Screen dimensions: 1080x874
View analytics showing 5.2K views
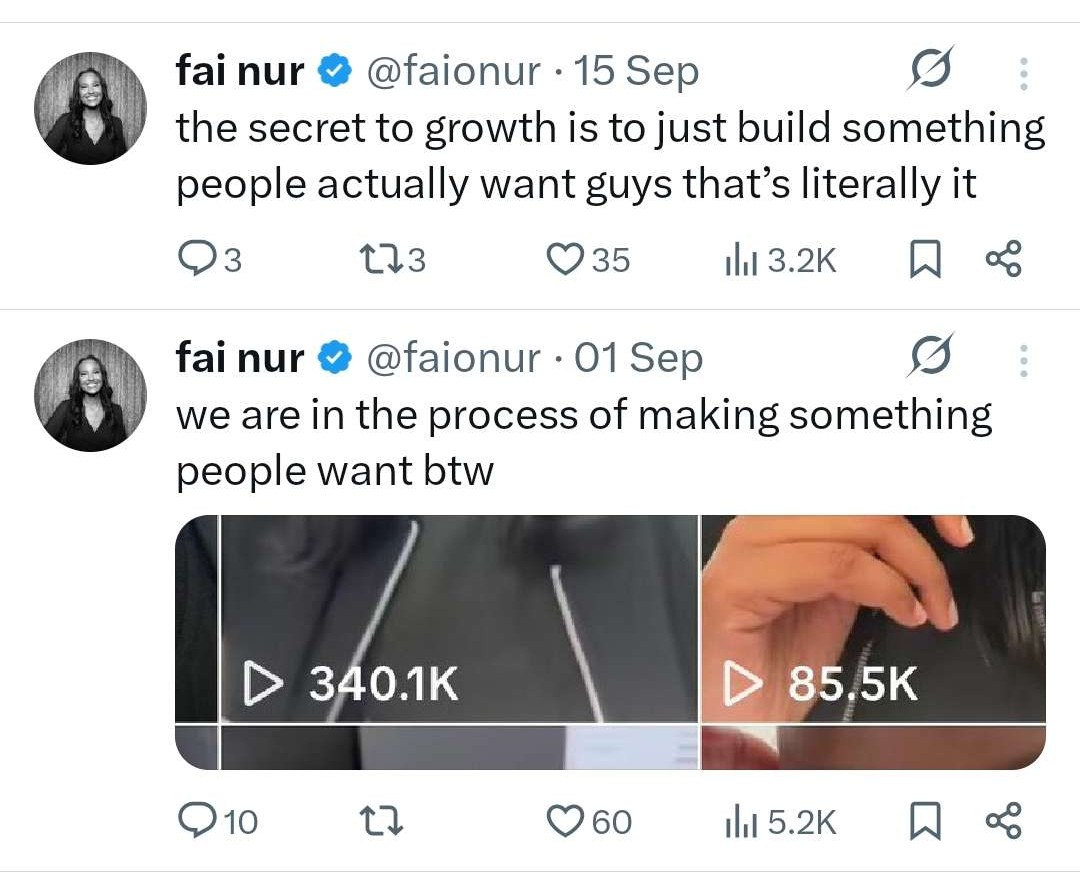[780, 822]
